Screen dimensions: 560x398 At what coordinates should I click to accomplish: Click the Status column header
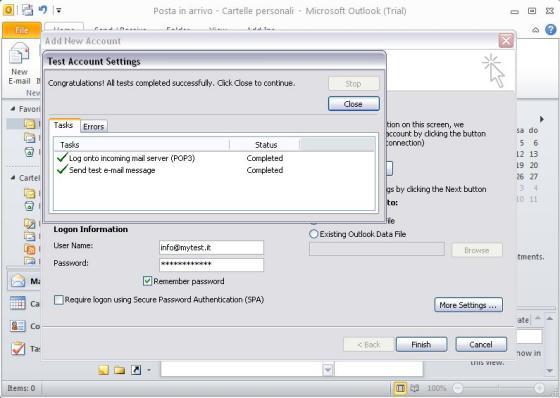tap(265, 145)
